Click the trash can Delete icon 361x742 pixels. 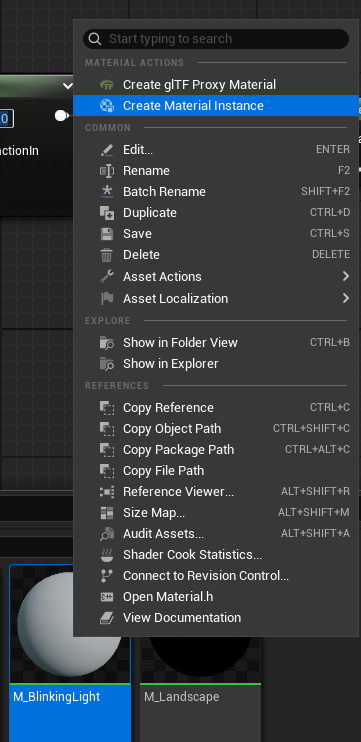pyautogui.click(x=107, y=255)
